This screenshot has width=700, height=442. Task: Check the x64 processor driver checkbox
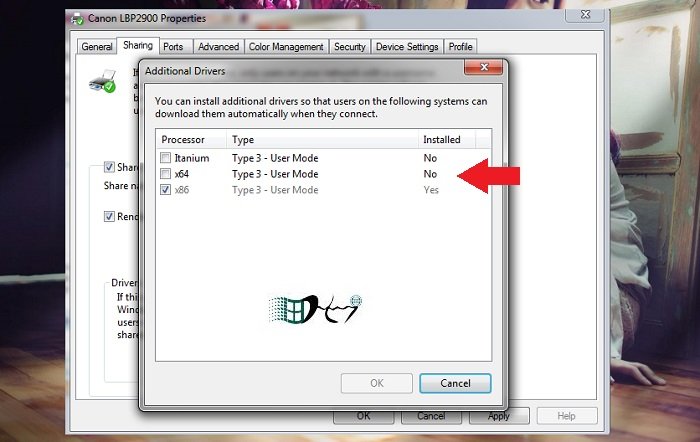(166, 174)
